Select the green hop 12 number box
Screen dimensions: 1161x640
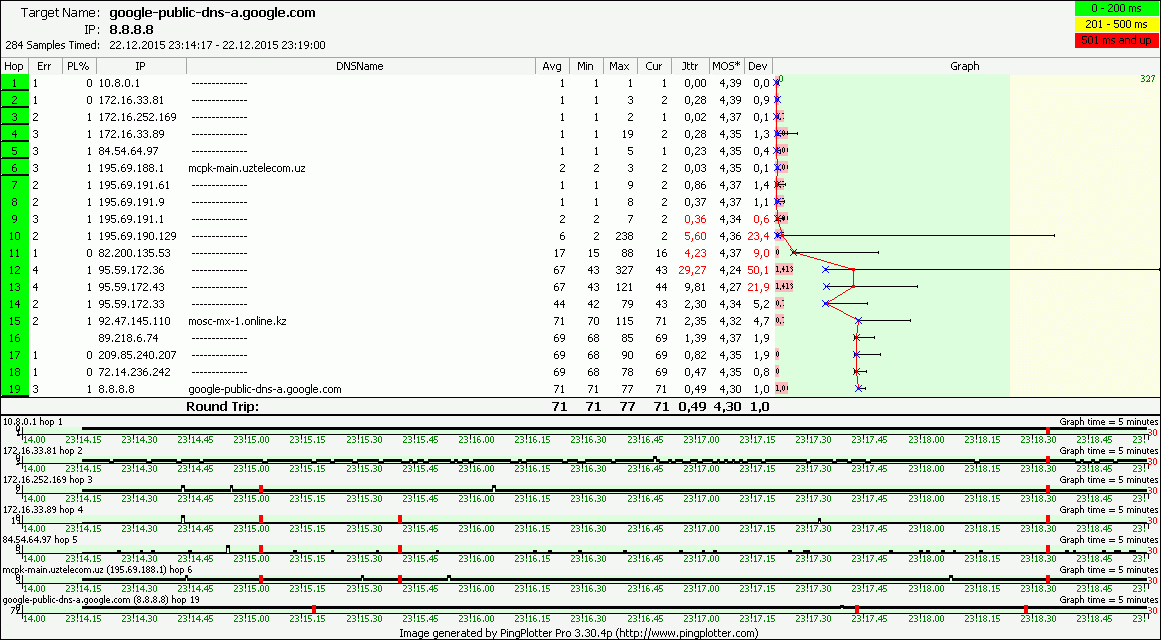15,270
